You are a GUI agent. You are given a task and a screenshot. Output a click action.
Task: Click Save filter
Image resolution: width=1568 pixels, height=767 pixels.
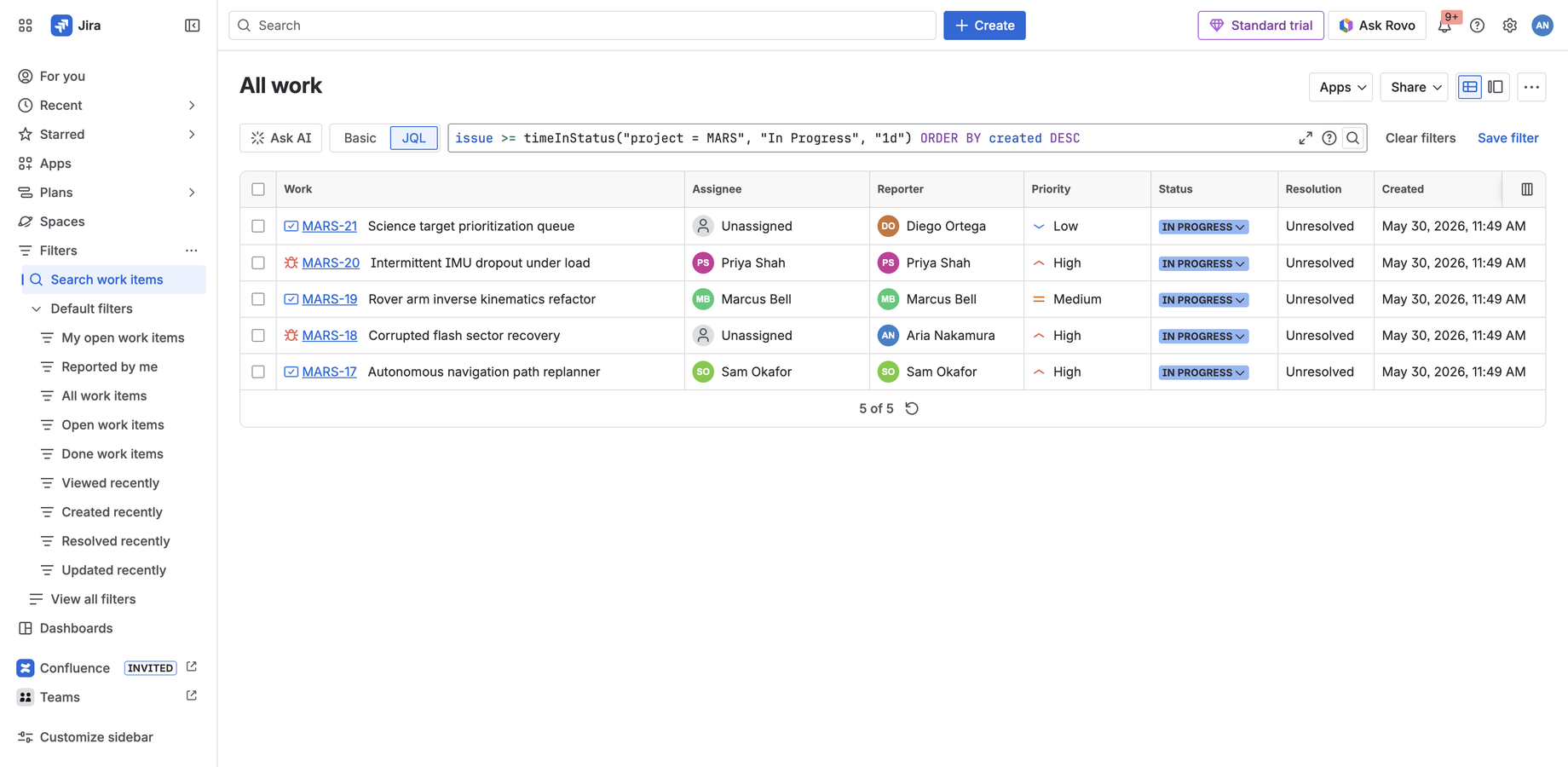pyautogui.click(x=1507, y=138)
